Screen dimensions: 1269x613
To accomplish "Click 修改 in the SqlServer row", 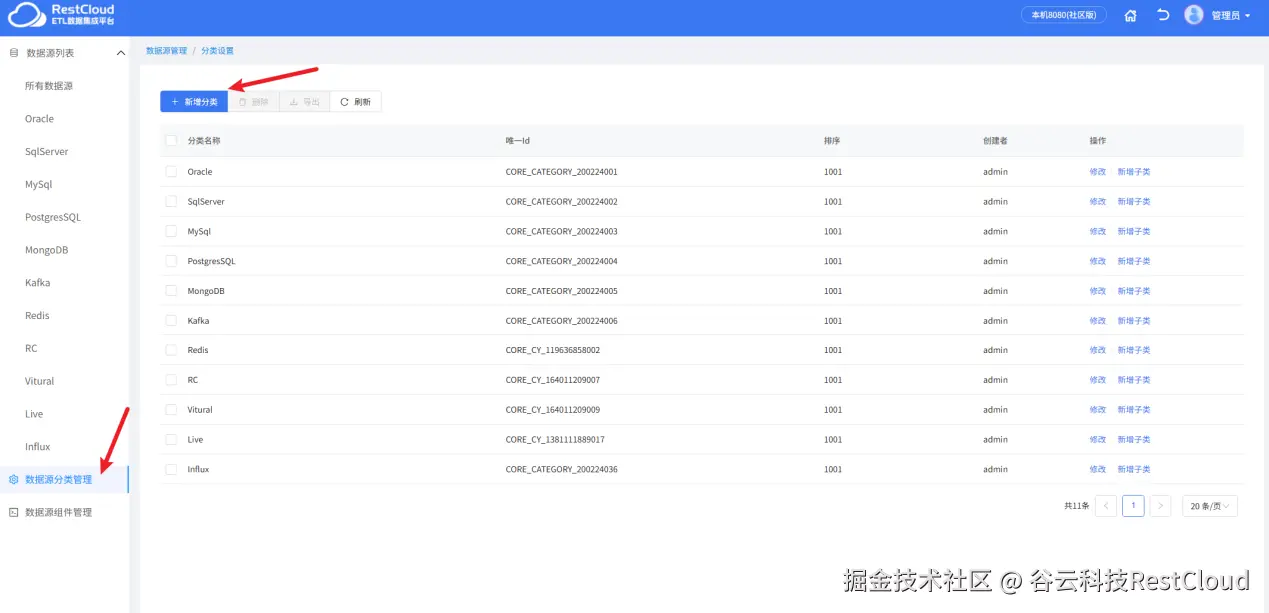I will 1098,202.
